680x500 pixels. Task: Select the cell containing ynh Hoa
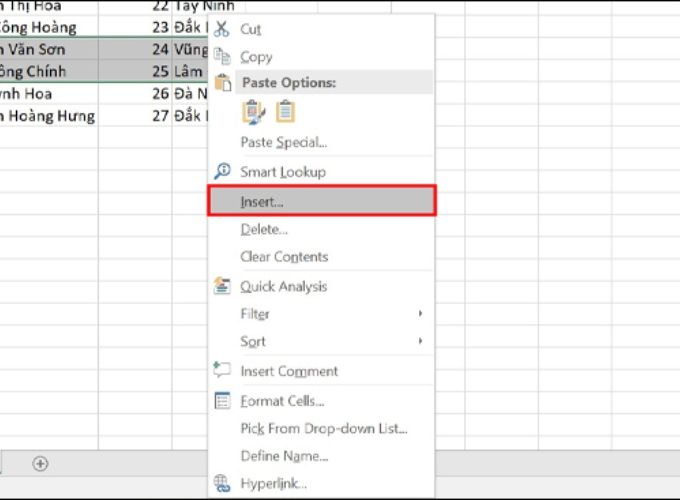(49, 93)
